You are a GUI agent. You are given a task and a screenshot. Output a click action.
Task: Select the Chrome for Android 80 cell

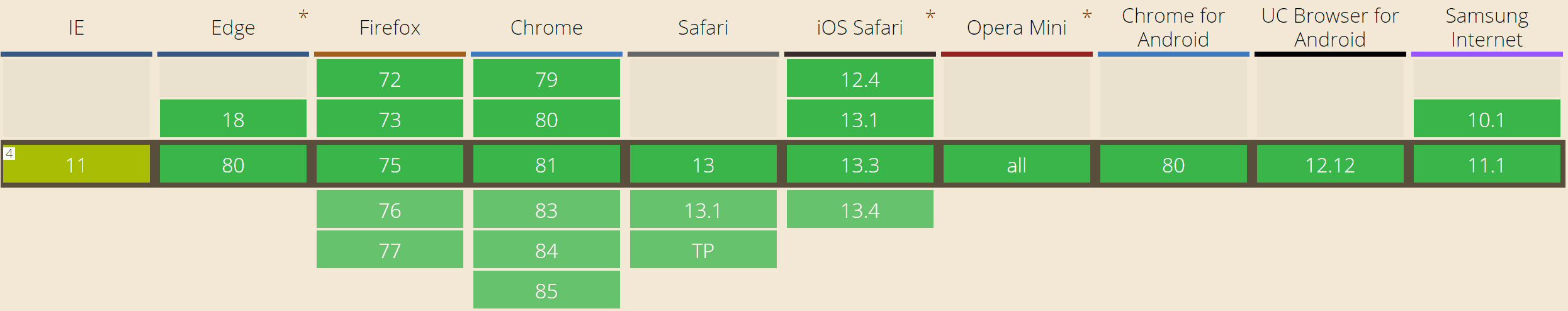coord(1173,165)
